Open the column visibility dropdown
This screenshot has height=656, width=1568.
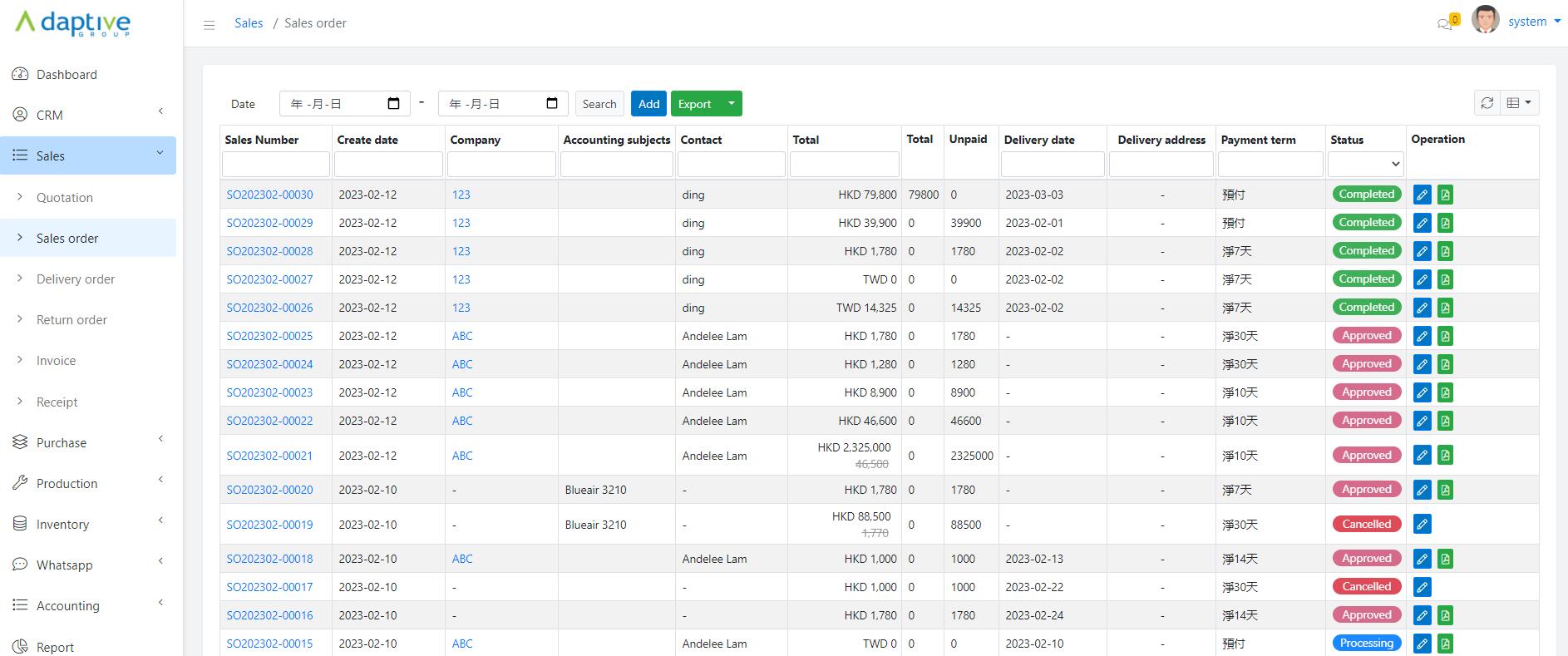(1519, 103)
